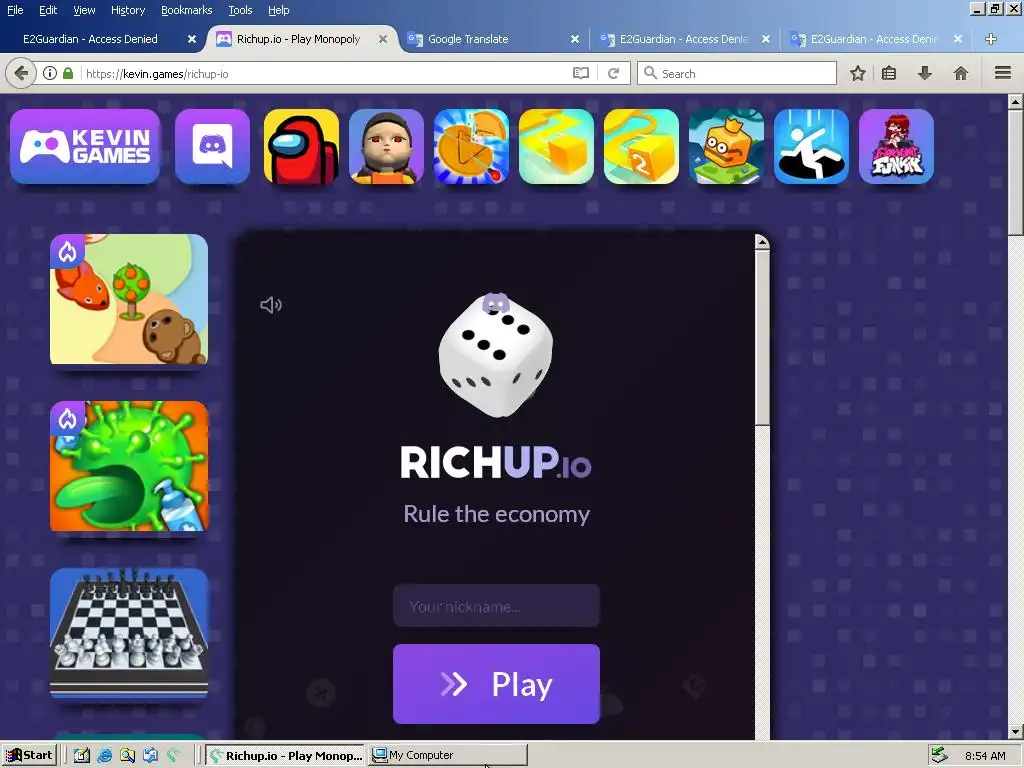Show site information via the info icon
The height and width of the screenshot is (768, 1024).
(50, 73)
